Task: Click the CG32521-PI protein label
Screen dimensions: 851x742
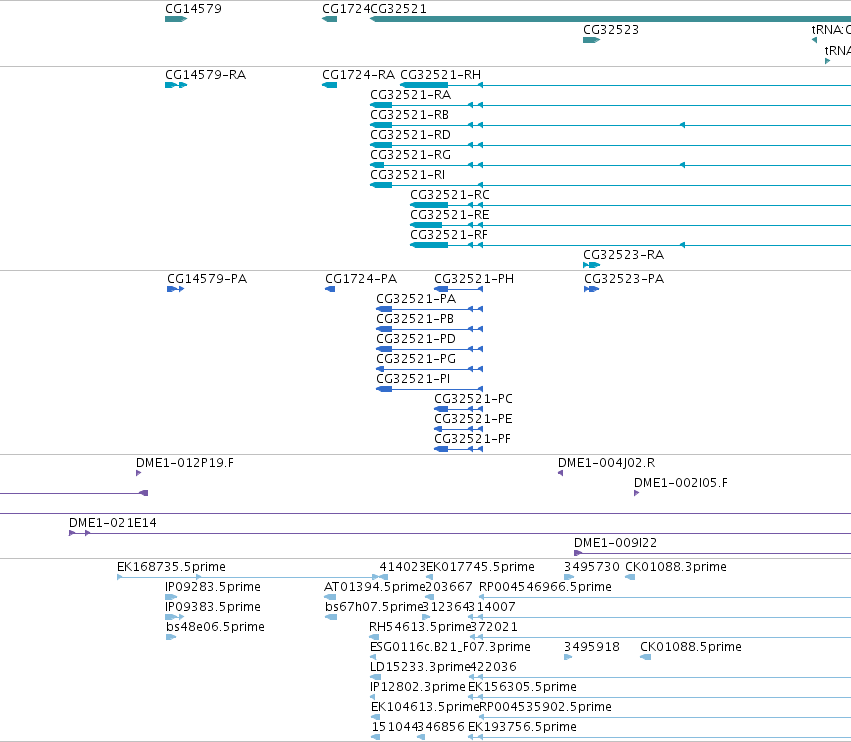Action: 413,379
